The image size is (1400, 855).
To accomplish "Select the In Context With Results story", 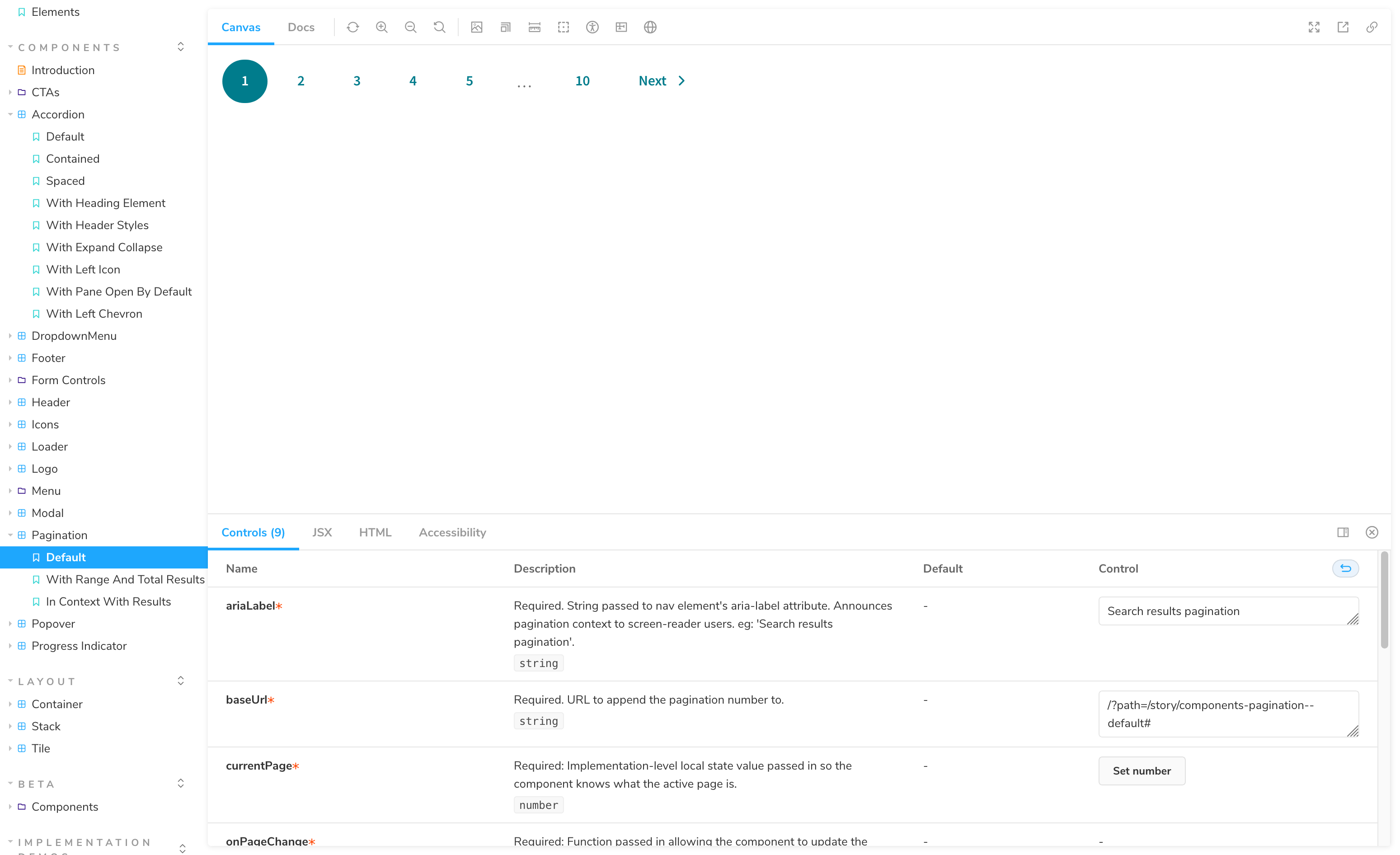I will tap(108, 601).
